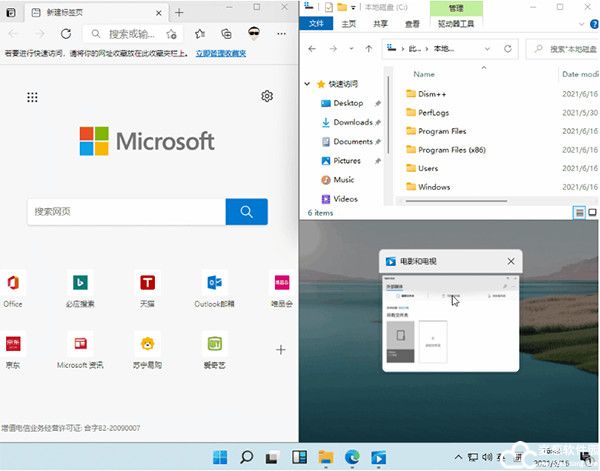Open Edge favorites star icon
The image size is (600, 471).
(x=199, y=34)
